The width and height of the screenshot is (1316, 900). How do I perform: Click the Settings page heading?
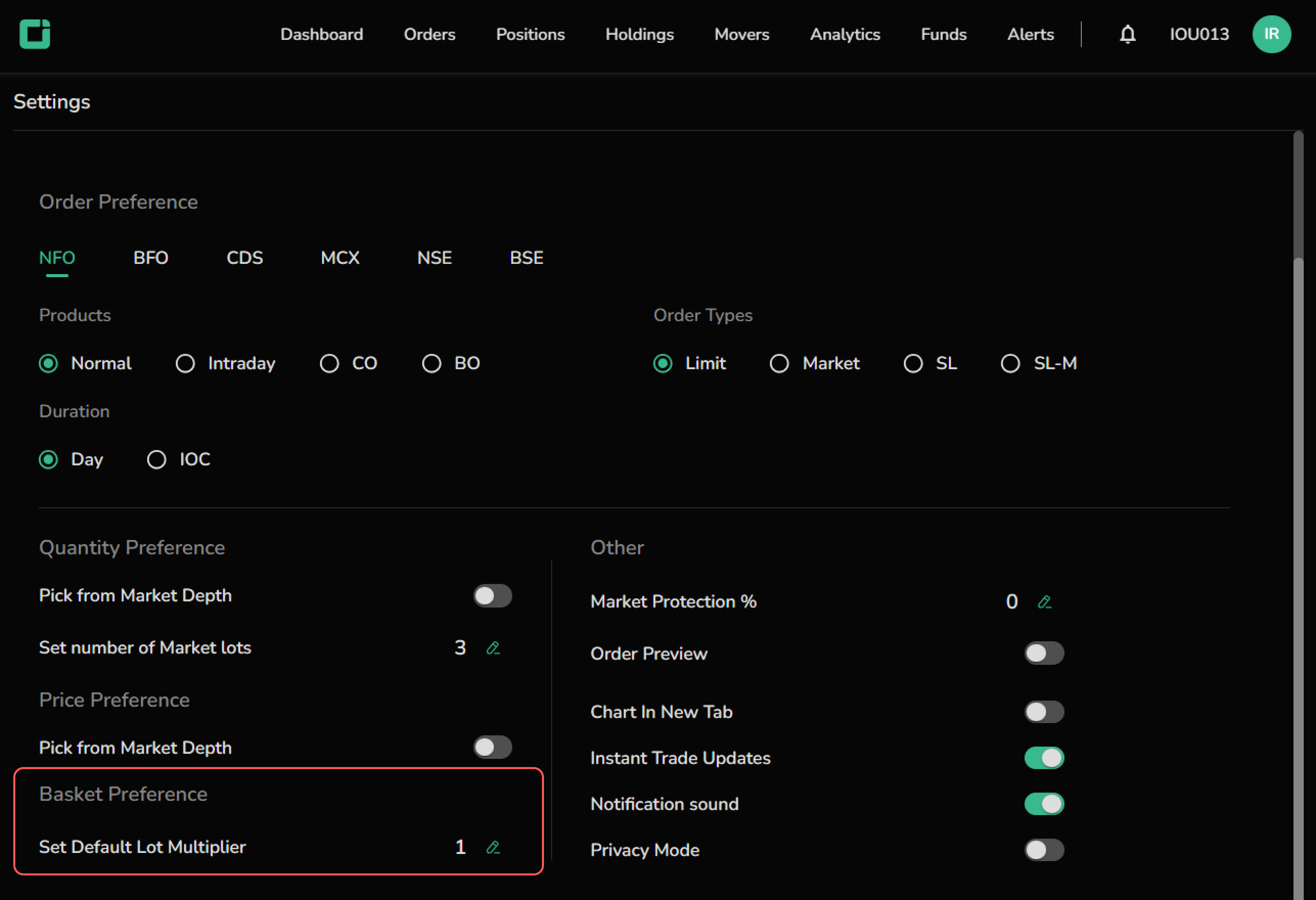coord(52,102)
